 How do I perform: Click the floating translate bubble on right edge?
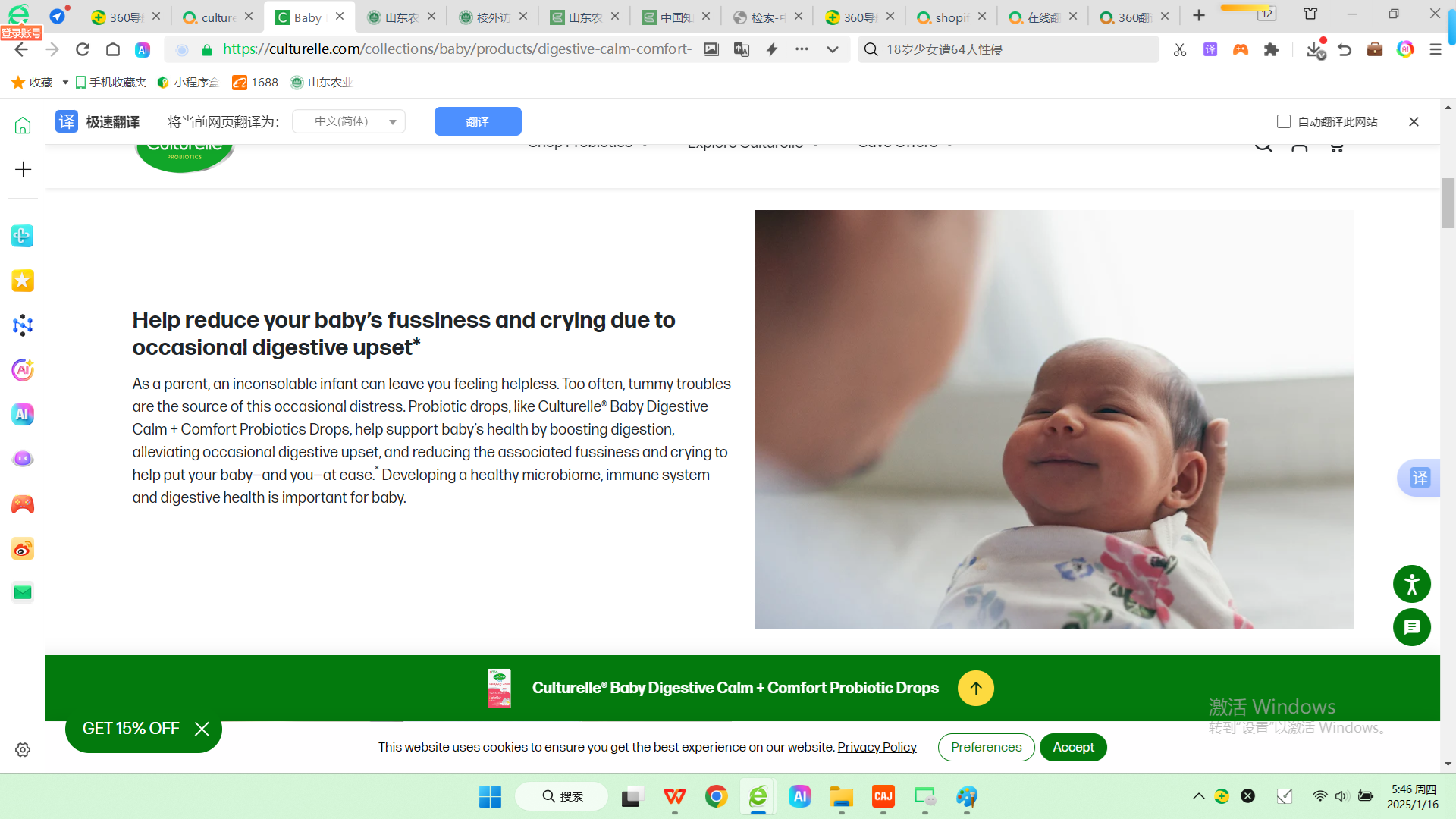pyautogui.click(x=1419, y=478)
